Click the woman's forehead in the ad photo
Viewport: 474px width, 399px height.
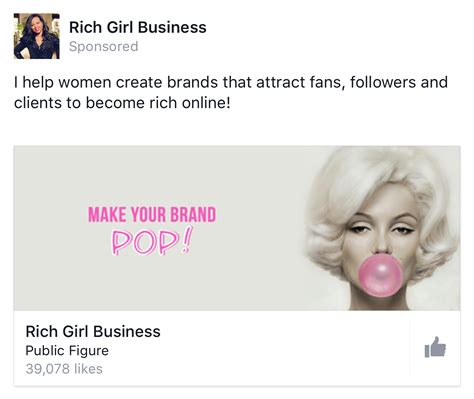[383, 202]
